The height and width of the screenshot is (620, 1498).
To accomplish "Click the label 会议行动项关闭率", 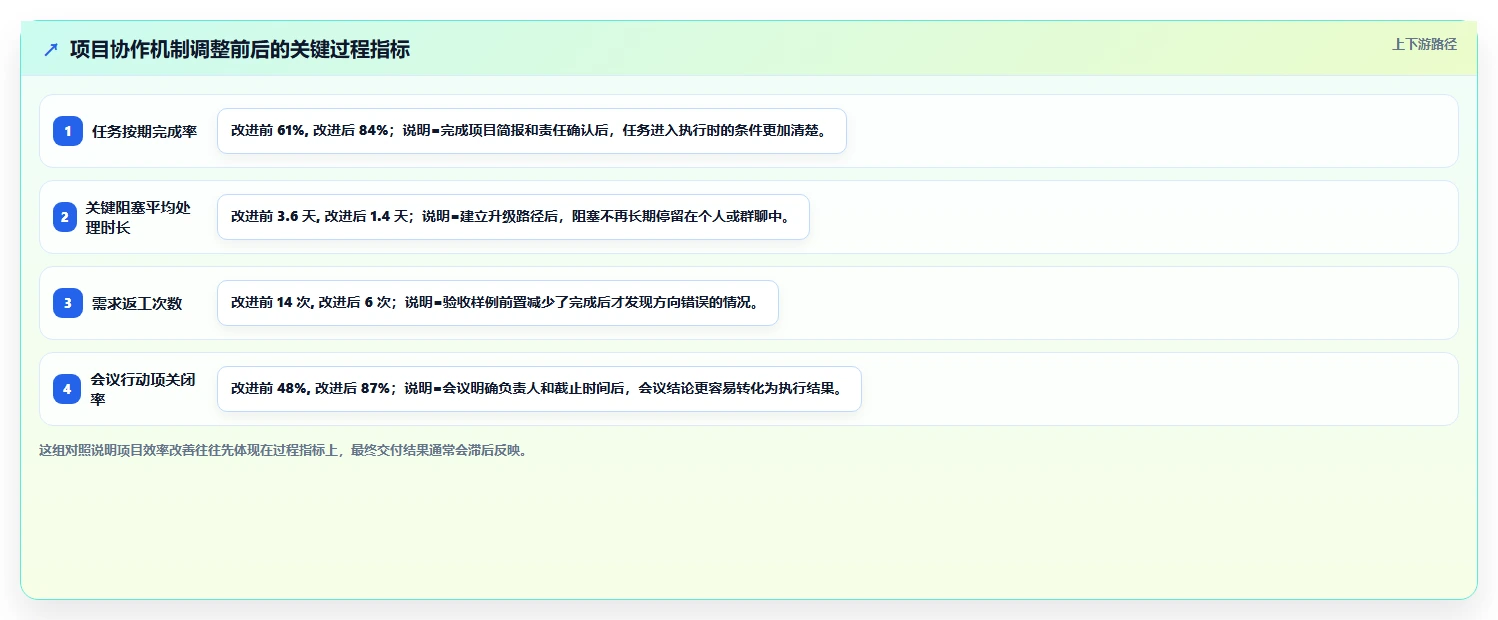I will click(x=142, y=389).
